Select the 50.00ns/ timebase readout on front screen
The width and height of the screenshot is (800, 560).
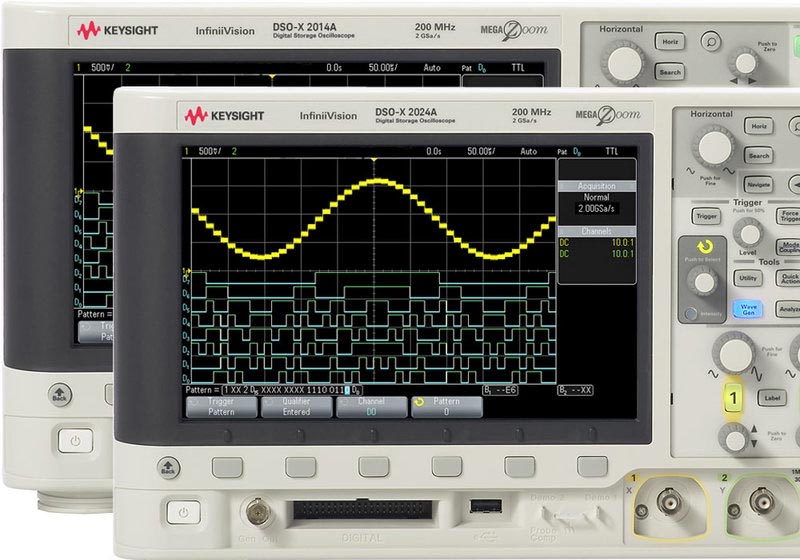point(481,151)
